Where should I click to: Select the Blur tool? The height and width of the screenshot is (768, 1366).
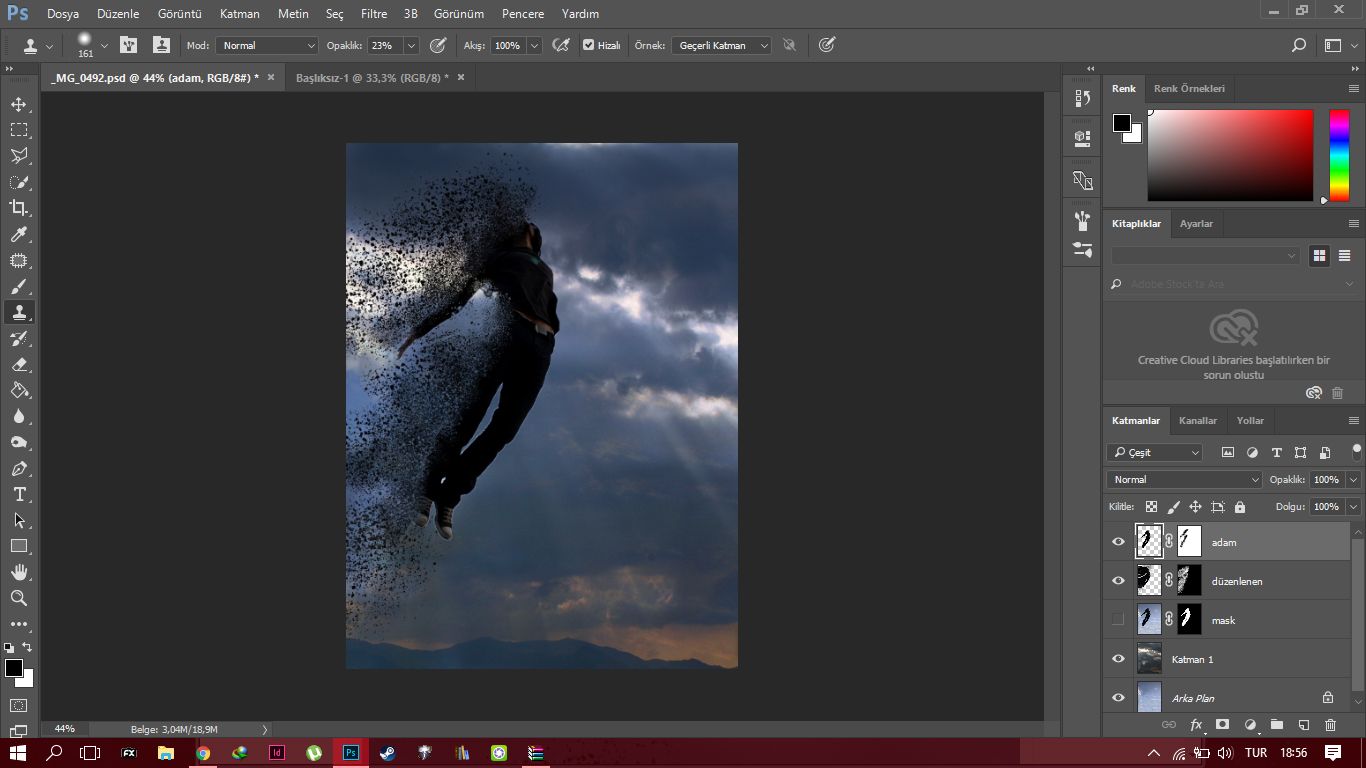[19, 416]
